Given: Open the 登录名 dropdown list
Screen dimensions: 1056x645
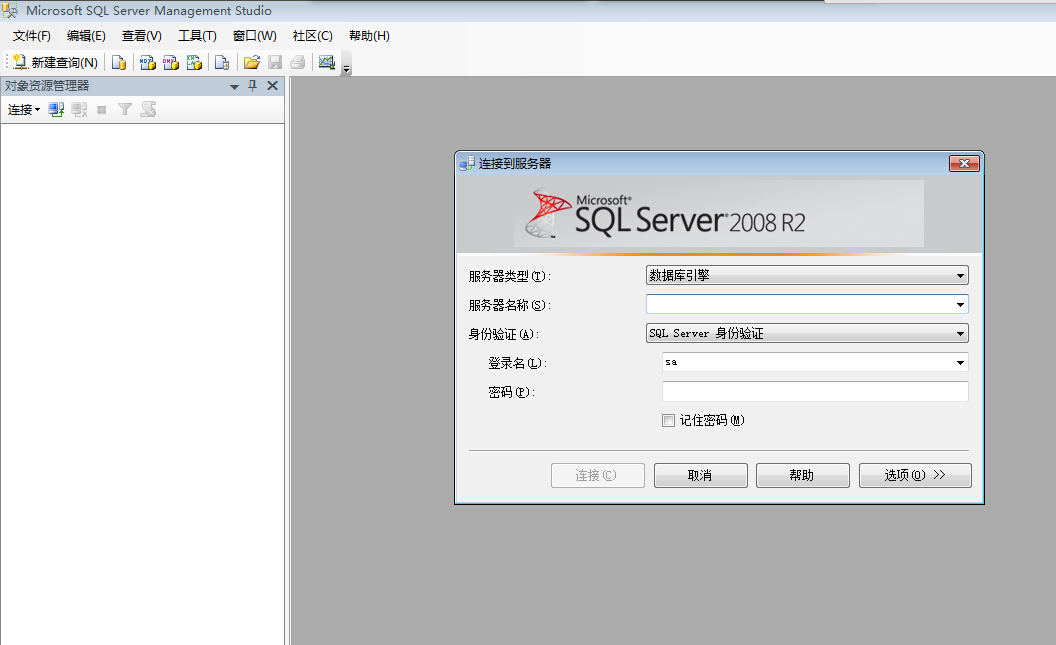Looking at the screenshot, I should [960, 363].
